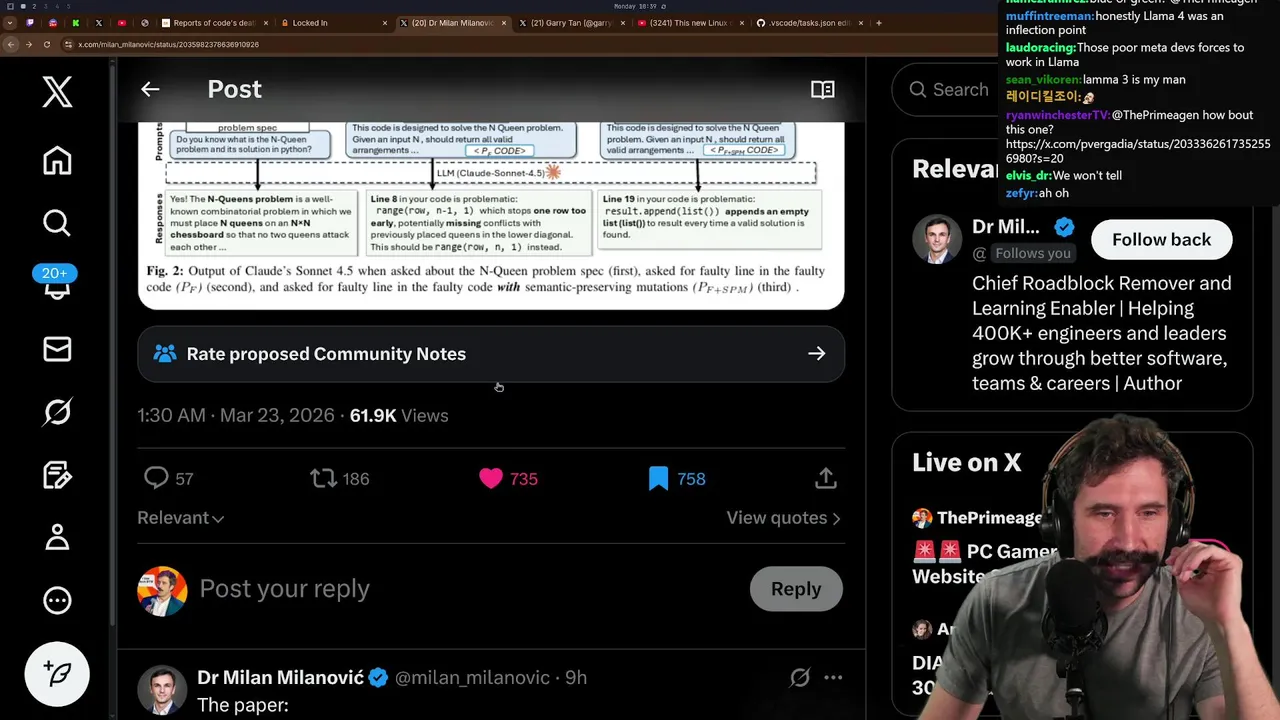Click the 1:30 AM Mar 23, 2026 timestamp
Image resolution: width=1280 pixels, height=720 pixels.
[236, 416]
